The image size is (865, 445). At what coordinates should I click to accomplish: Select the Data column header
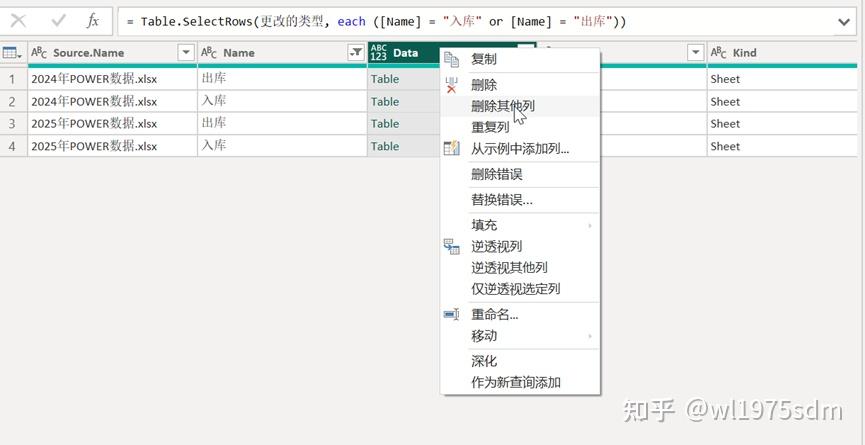click(405, 53)
